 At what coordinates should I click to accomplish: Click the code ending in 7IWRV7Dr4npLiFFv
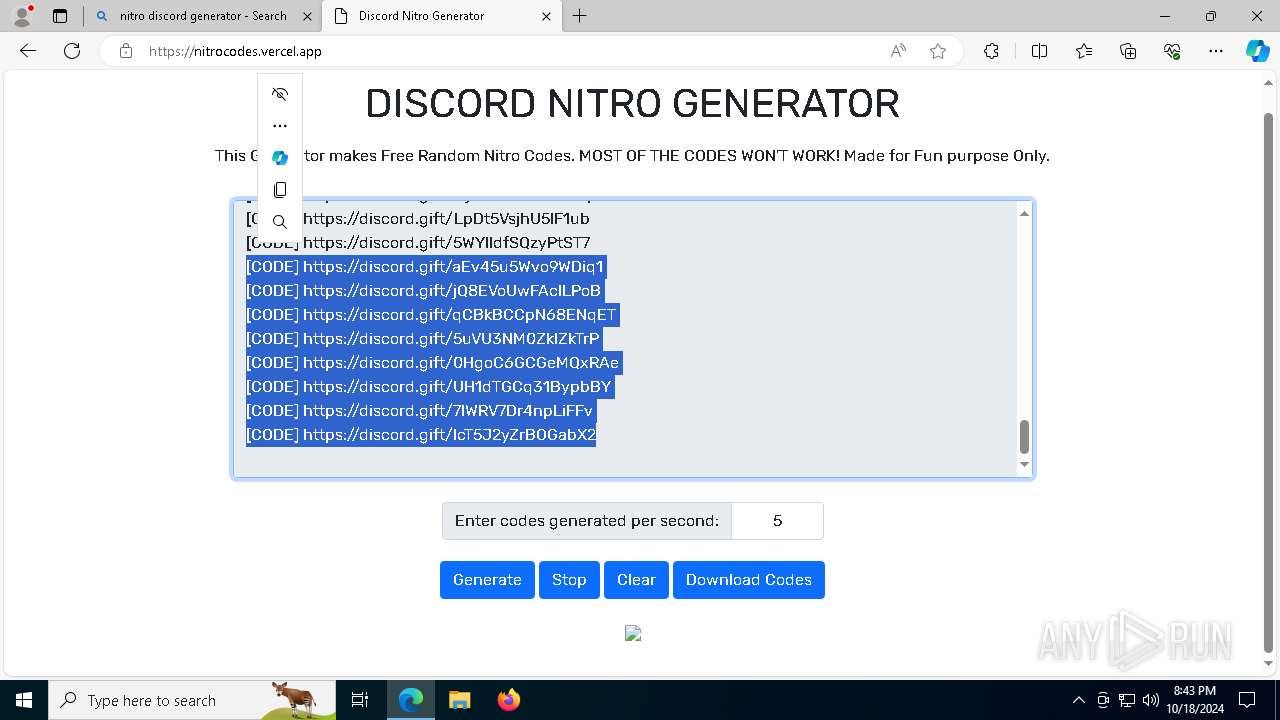420,411
